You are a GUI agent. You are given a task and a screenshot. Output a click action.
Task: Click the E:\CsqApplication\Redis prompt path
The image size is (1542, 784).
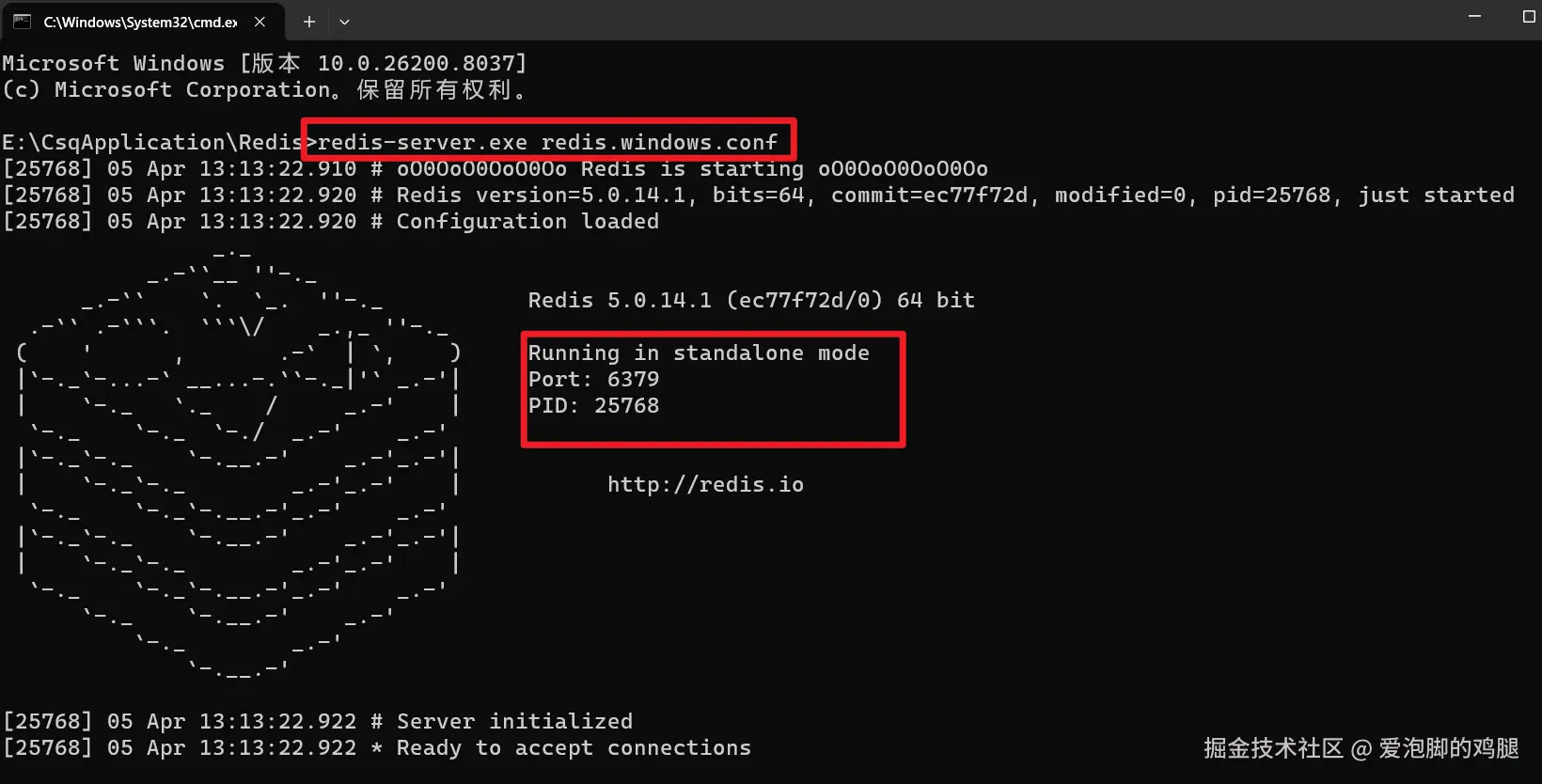150,142
